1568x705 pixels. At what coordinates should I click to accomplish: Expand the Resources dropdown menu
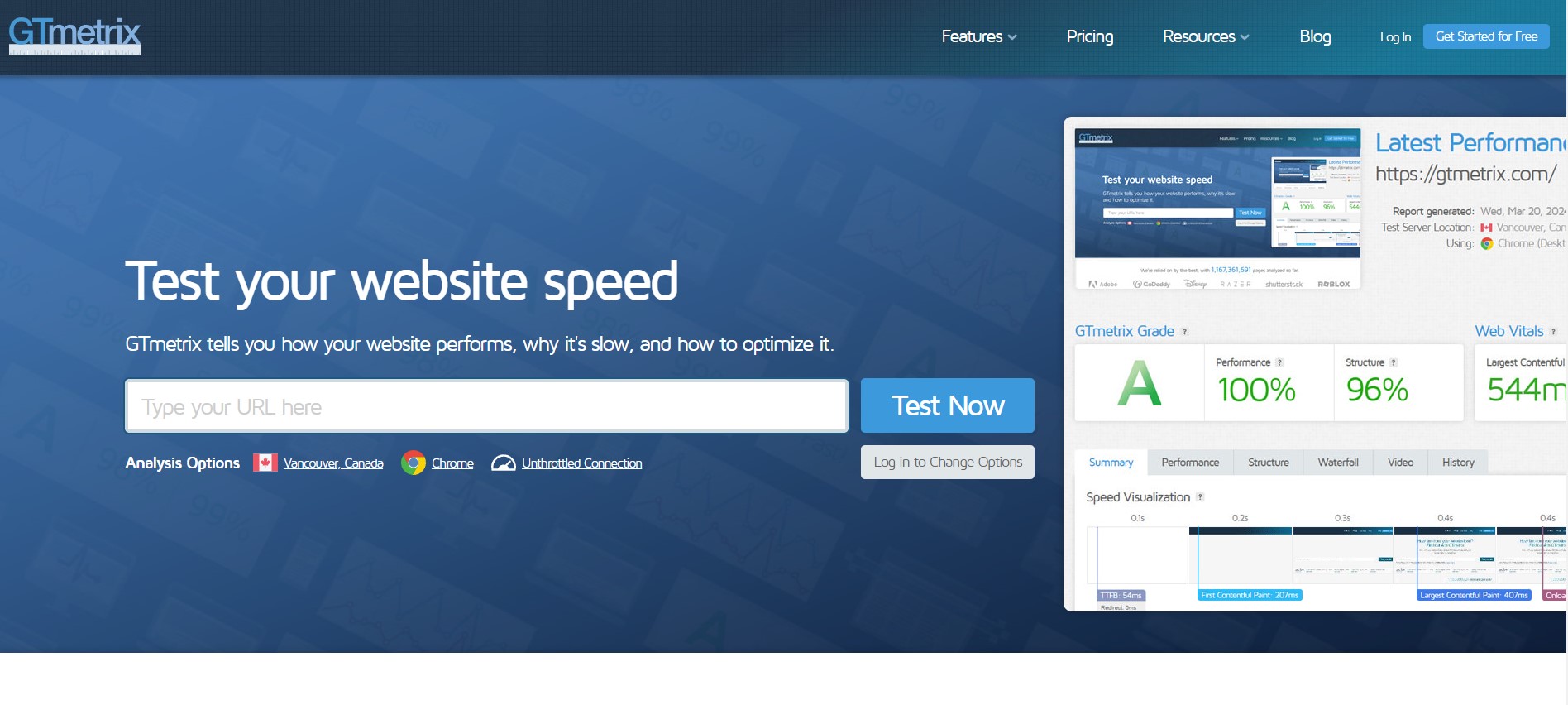pos(1205,36)
